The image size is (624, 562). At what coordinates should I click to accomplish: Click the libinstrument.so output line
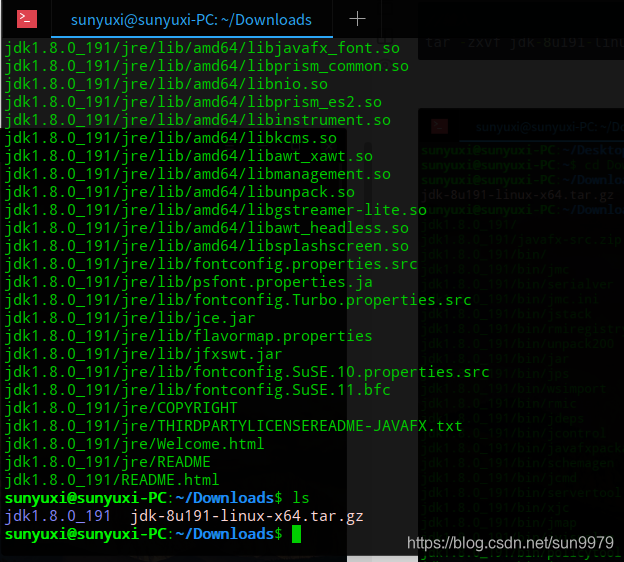point(197,121)
